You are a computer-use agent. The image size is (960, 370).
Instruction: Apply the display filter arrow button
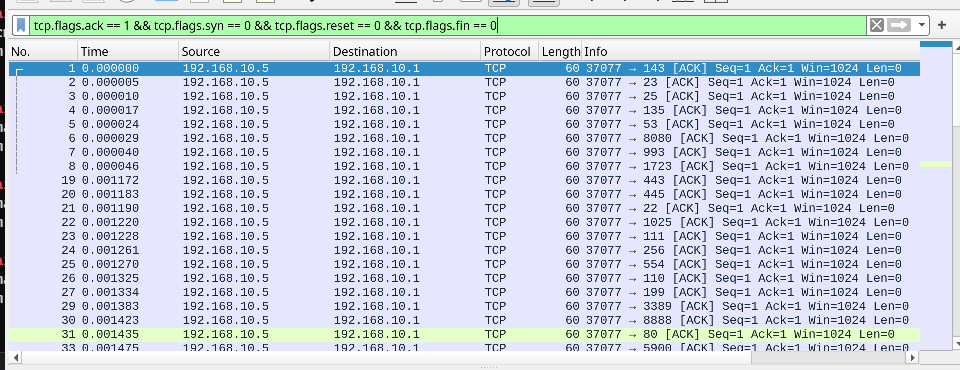[899, 25]
